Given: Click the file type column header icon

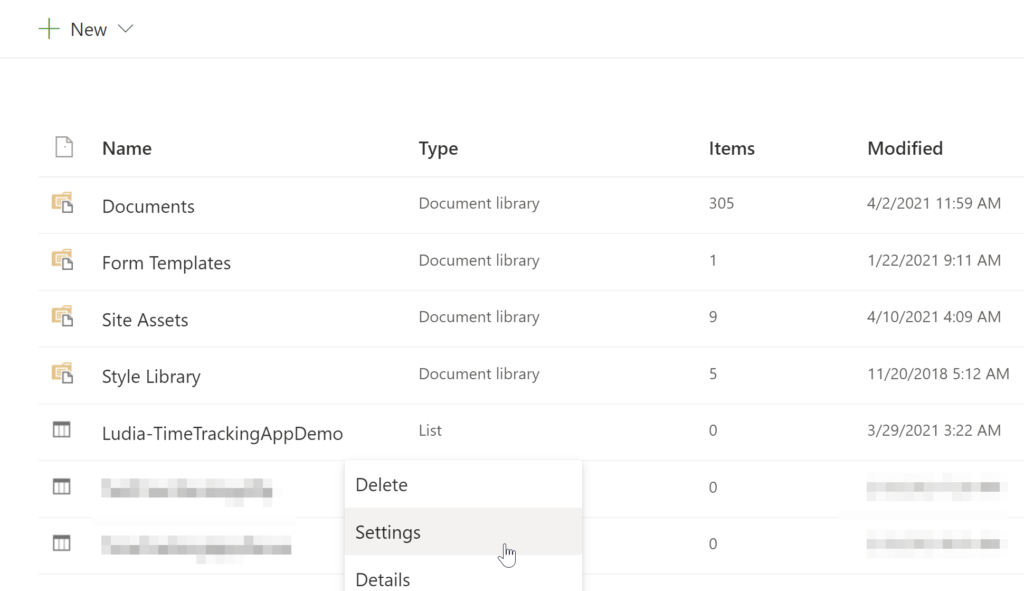Looking at the screenshot, I should 64,148.
